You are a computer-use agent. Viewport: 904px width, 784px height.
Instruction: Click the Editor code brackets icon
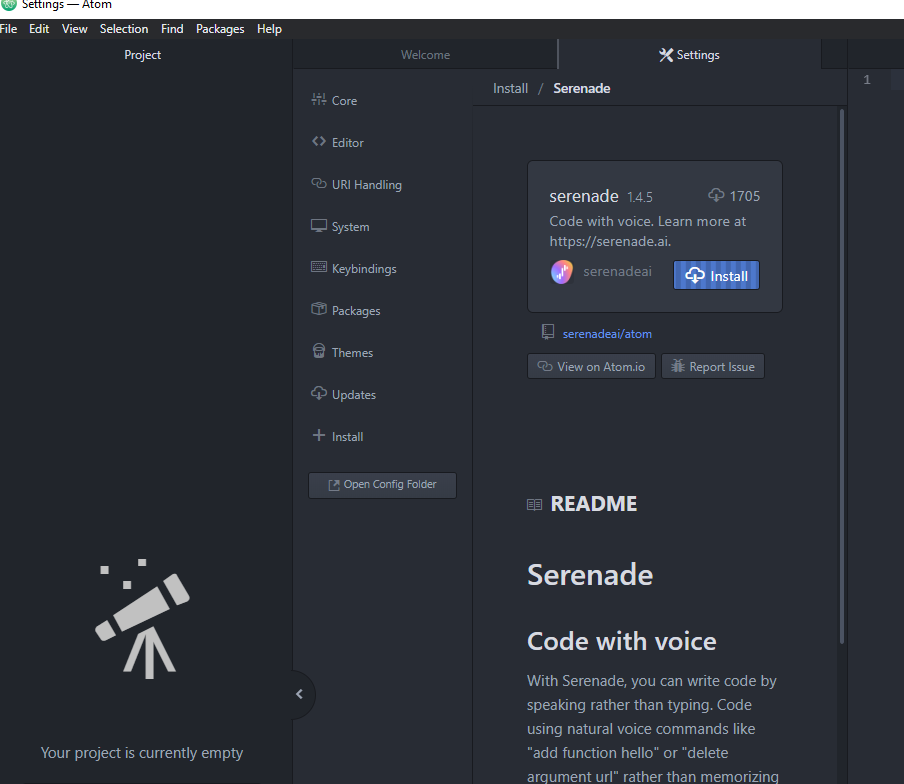coord(319,141)
